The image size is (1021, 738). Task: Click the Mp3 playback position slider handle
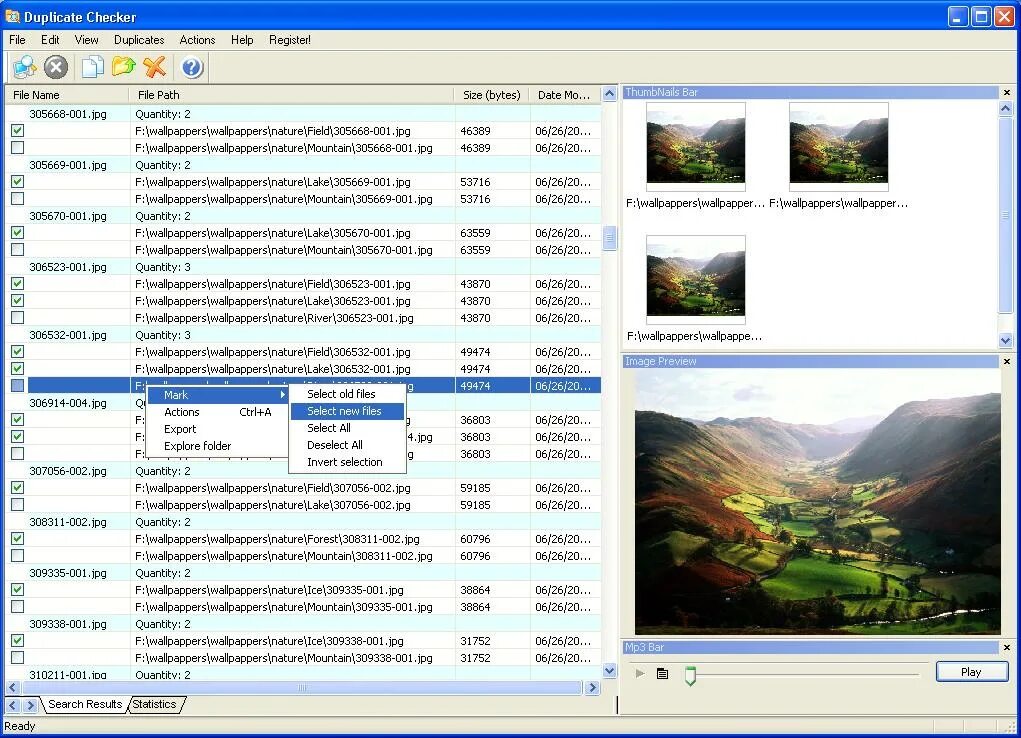pos(690,675)
